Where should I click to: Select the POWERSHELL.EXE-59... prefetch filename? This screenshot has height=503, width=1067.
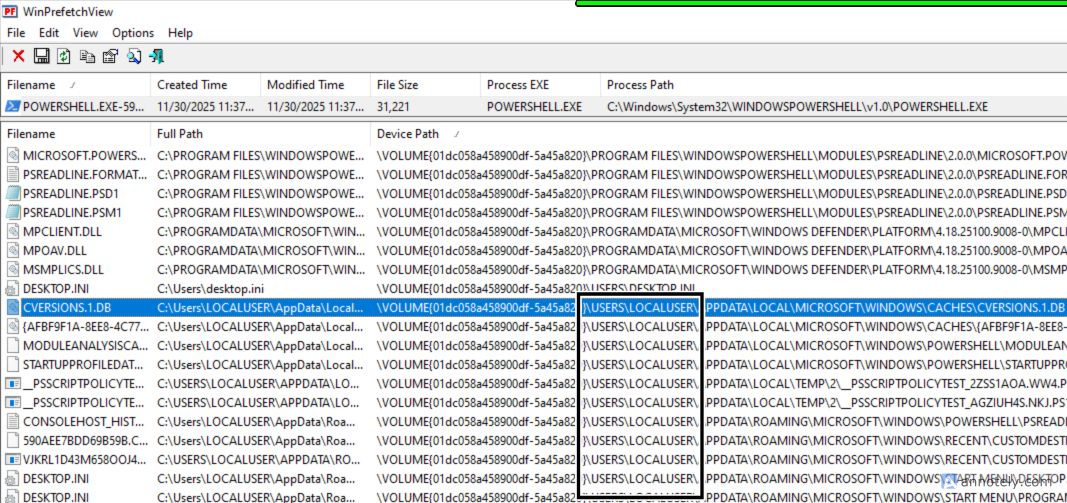pos(84,107)
